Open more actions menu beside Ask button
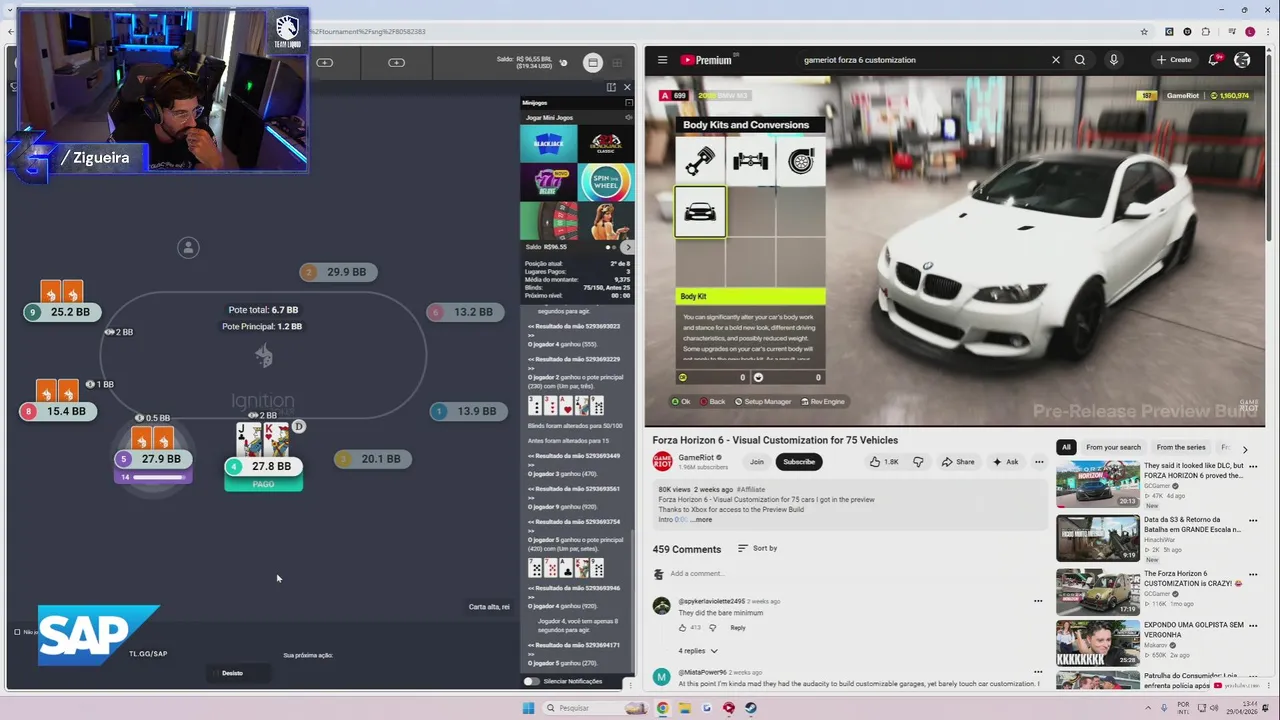Image resolution: width=1280 pixels, height=720 pixels. (x=1039, y=462)
